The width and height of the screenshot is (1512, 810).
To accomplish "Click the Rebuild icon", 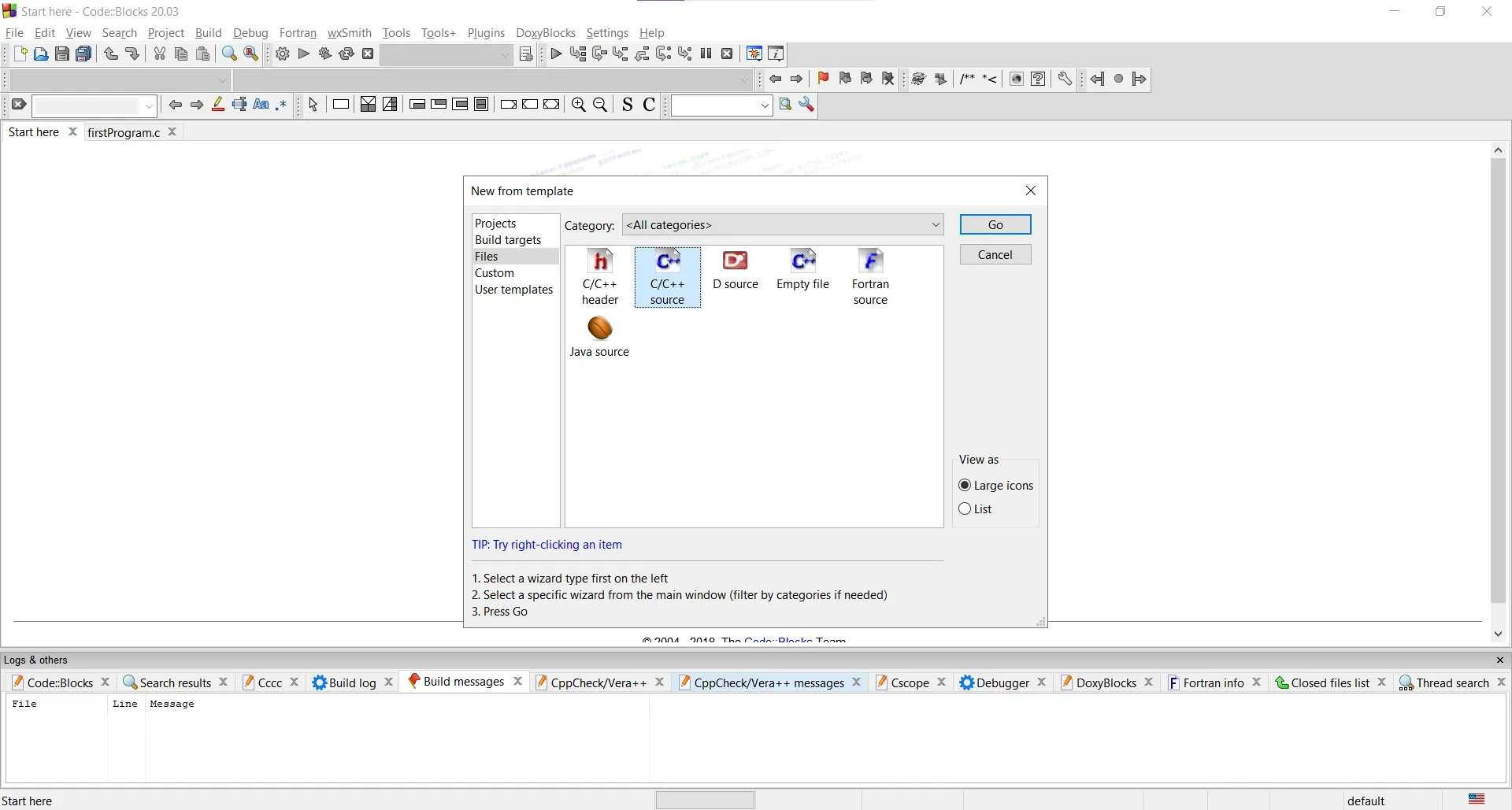I will coord(346,54).
